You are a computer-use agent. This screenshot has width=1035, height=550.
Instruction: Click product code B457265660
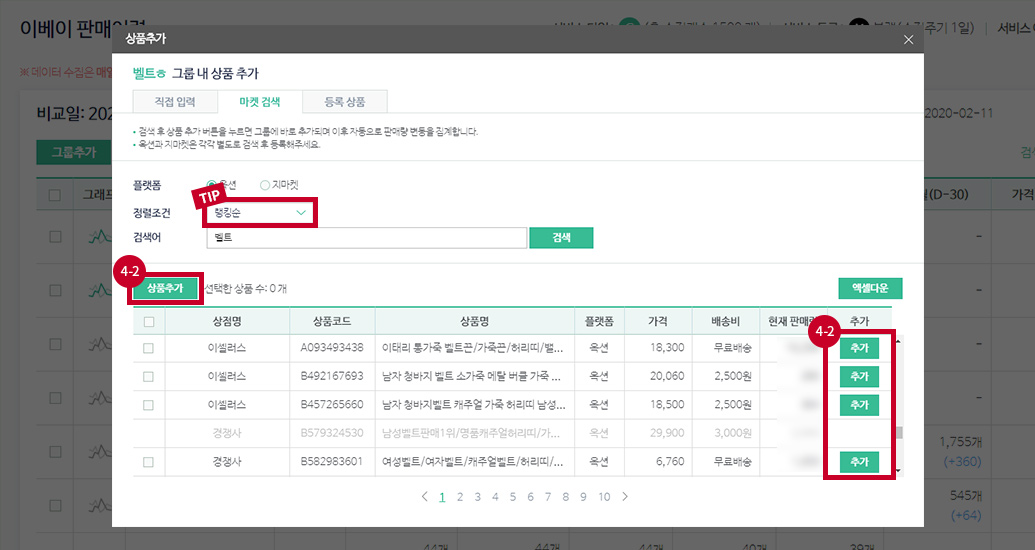click(x=332, y=404)
